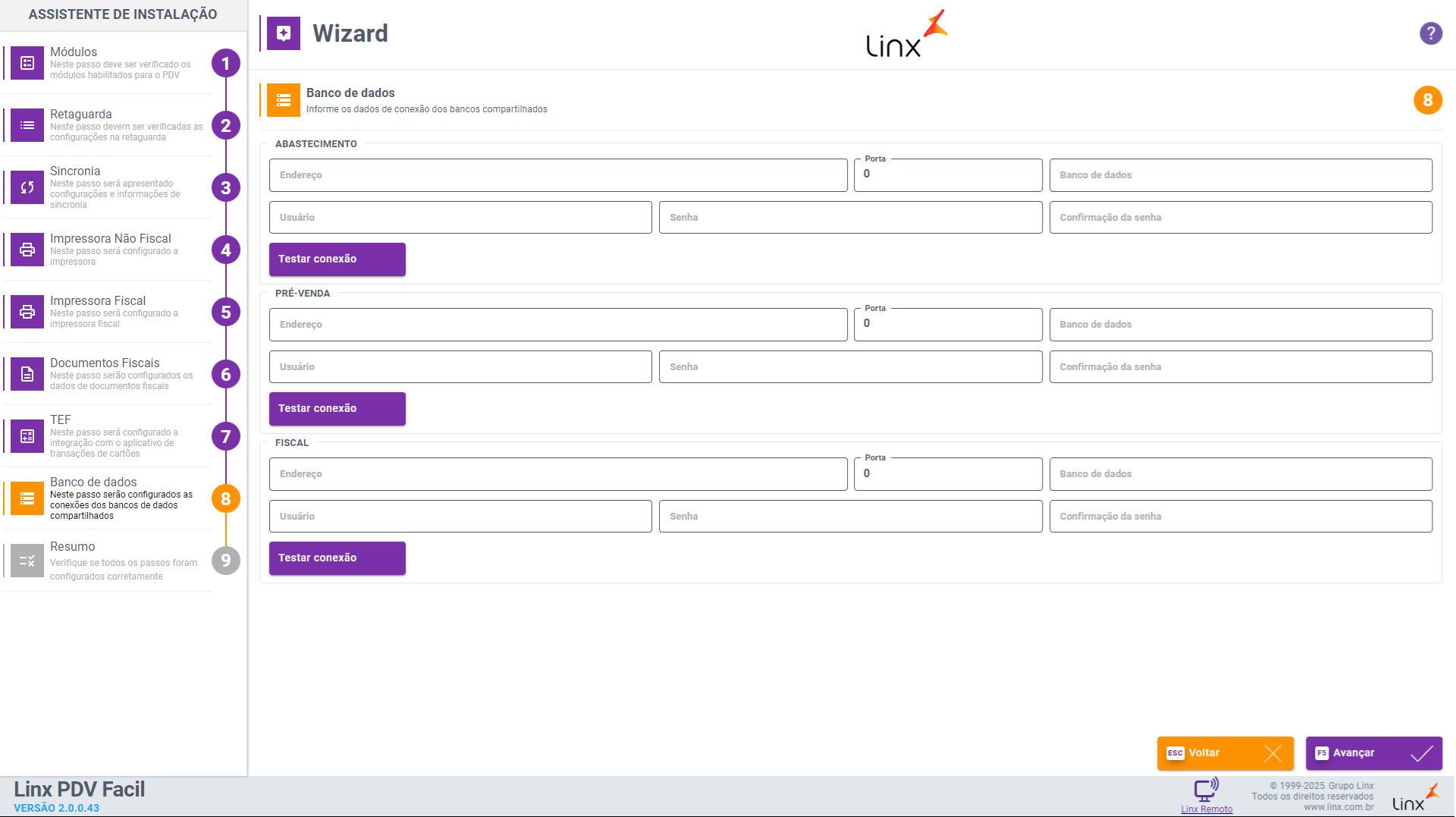1456x817 pixels.
Task: Focus the Fiscal Banco de dados field
Action: point(1241,474)
